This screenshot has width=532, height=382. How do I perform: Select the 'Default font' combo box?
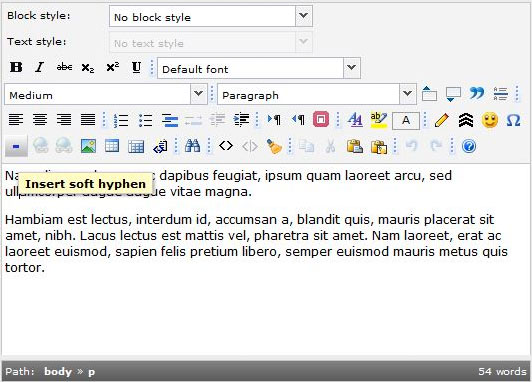click(259, 68)
